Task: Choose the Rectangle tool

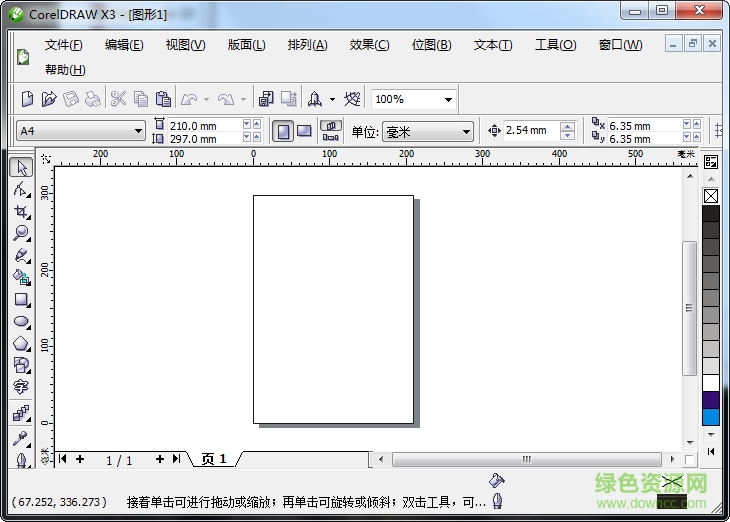Action: (21, 299)
